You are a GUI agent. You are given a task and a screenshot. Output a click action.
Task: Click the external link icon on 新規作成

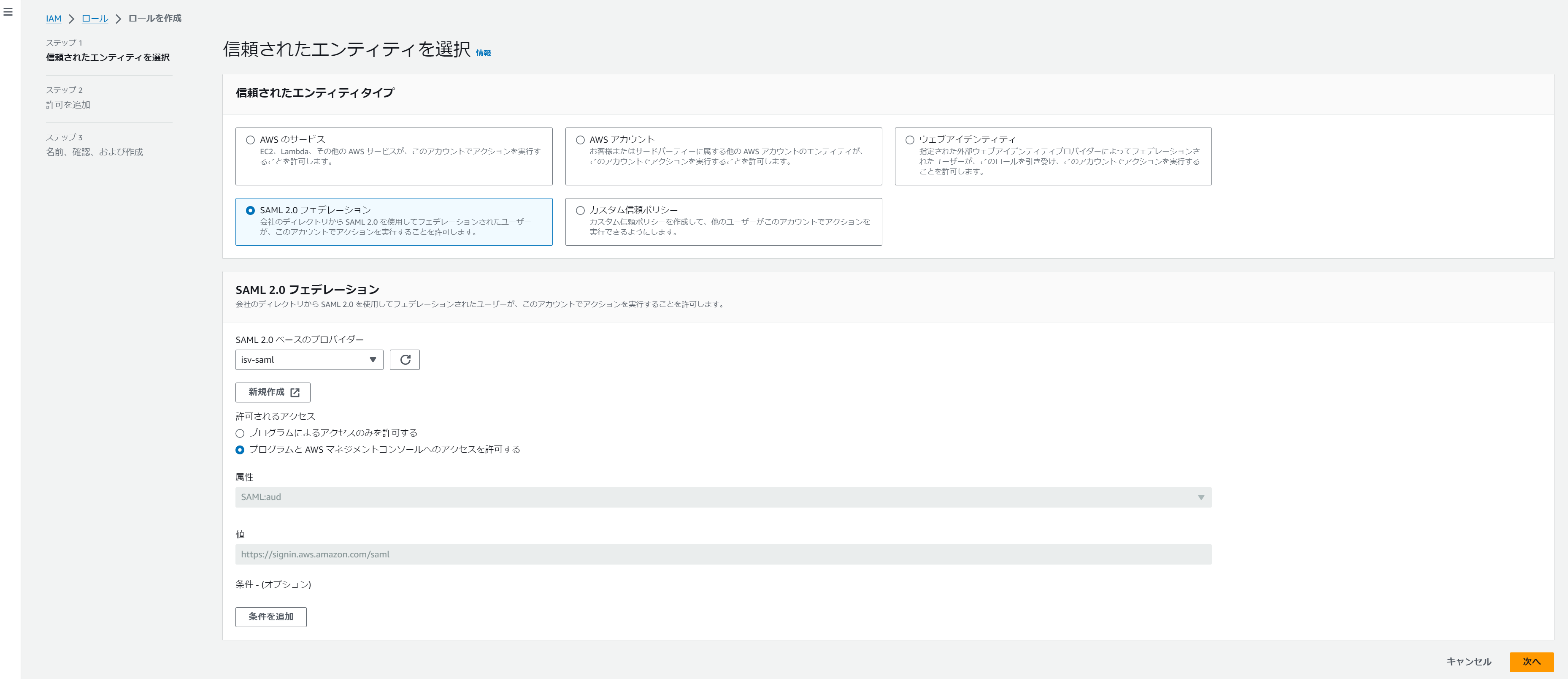296,393
